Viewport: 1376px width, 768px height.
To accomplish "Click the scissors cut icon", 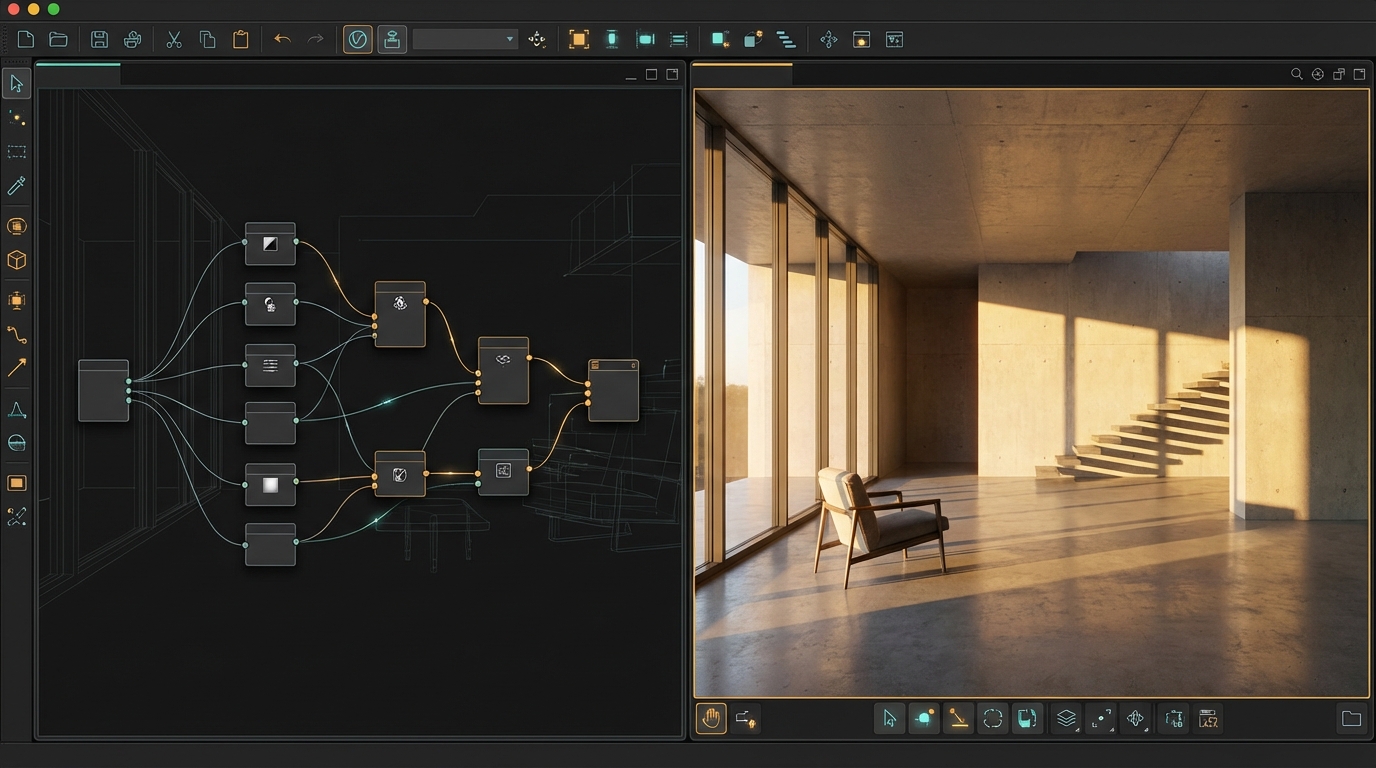I will click(174, 40).
